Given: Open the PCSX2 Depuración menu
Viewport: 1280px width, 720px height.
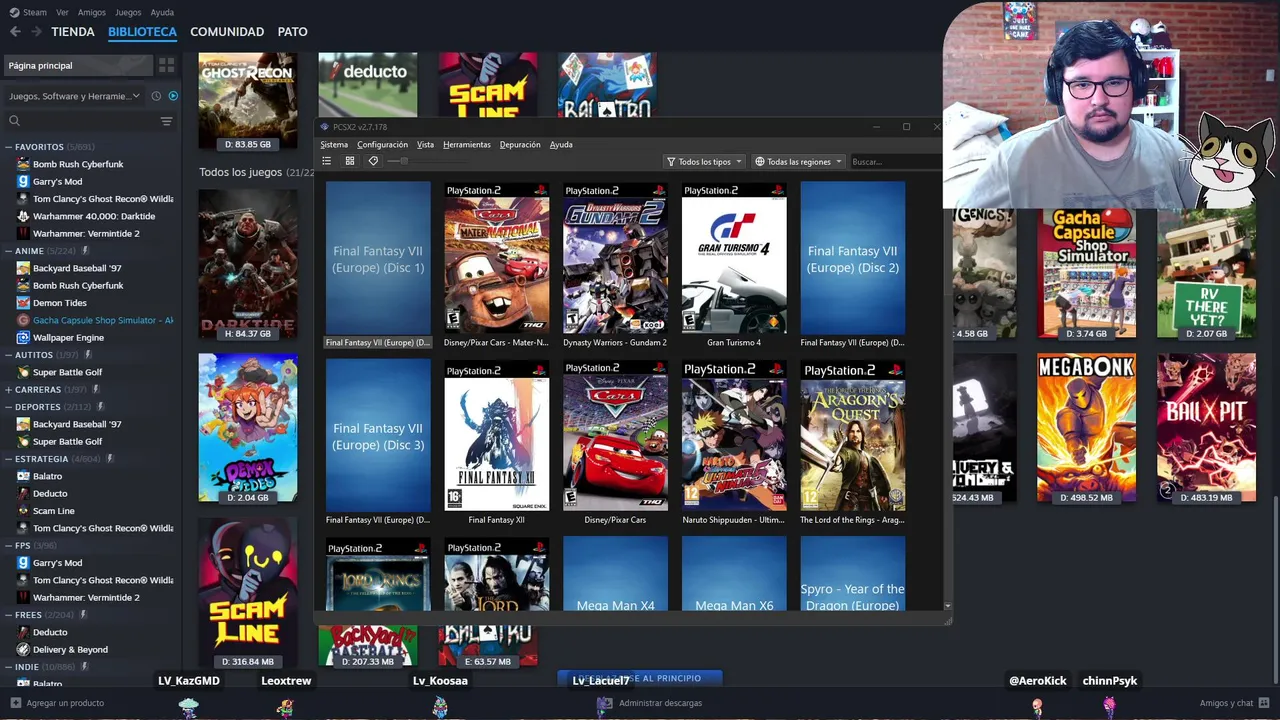Looking at the screenshot, I should (520, 145).
